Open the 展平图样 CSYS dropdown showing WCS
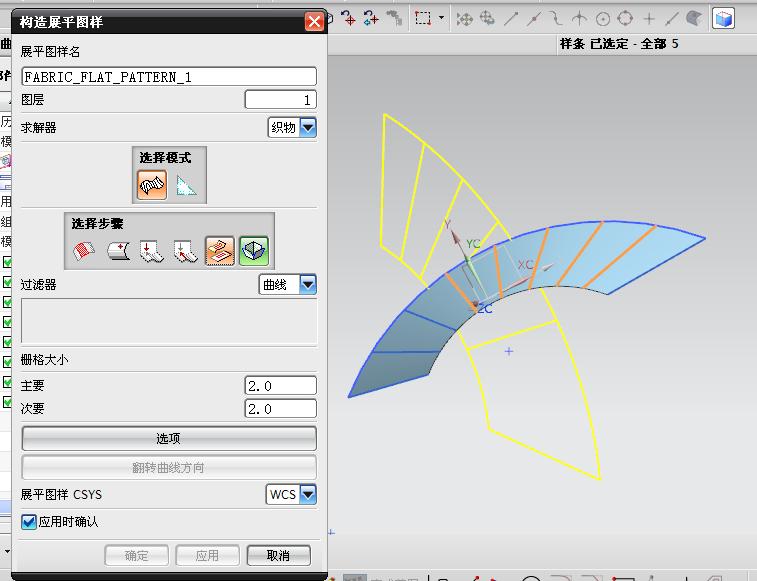 click(291, 495)
